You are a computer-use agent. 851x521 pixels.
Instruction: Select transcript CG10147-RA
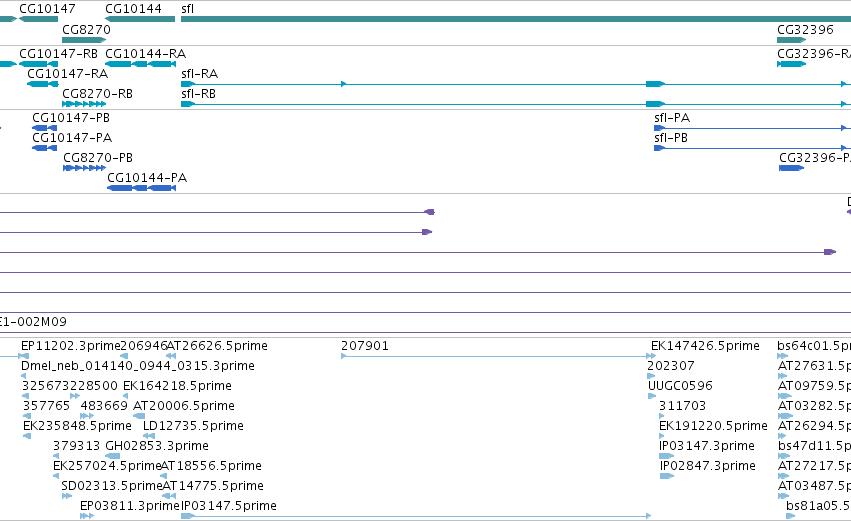[67, 74]
